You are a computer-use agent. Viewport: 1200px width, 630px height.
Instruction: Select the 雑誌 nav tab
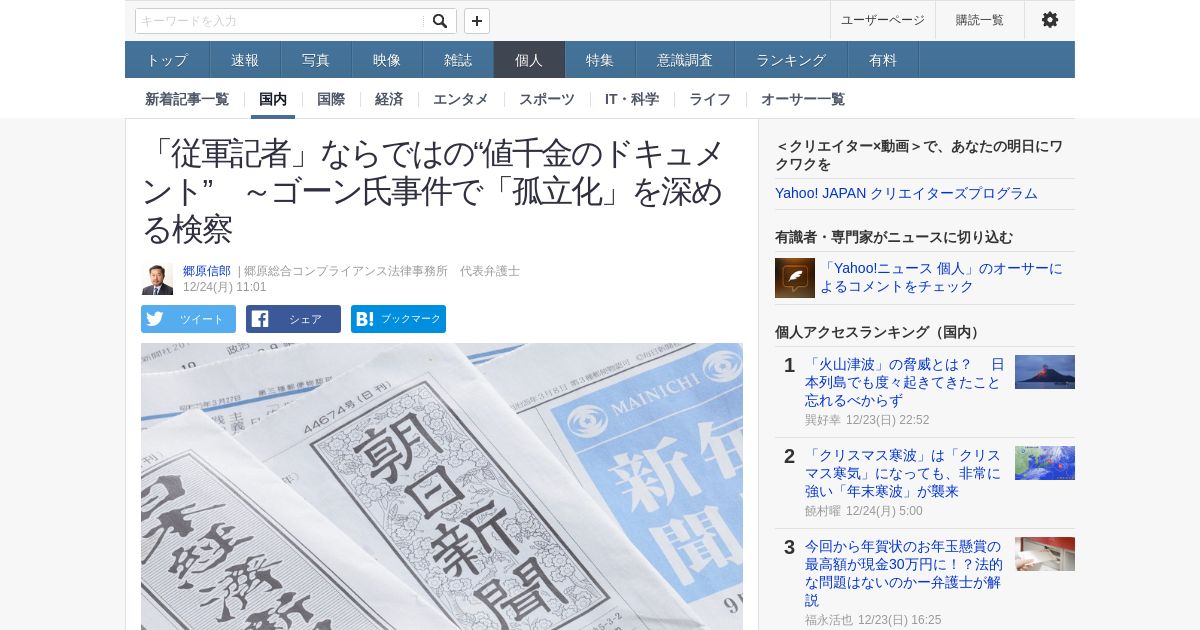pos(458,60)
